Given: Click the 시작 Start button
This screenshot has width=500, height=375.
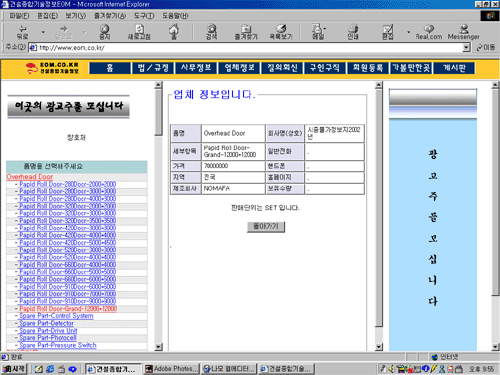Looking at the screenshot, I should click(x=14, y=369).
